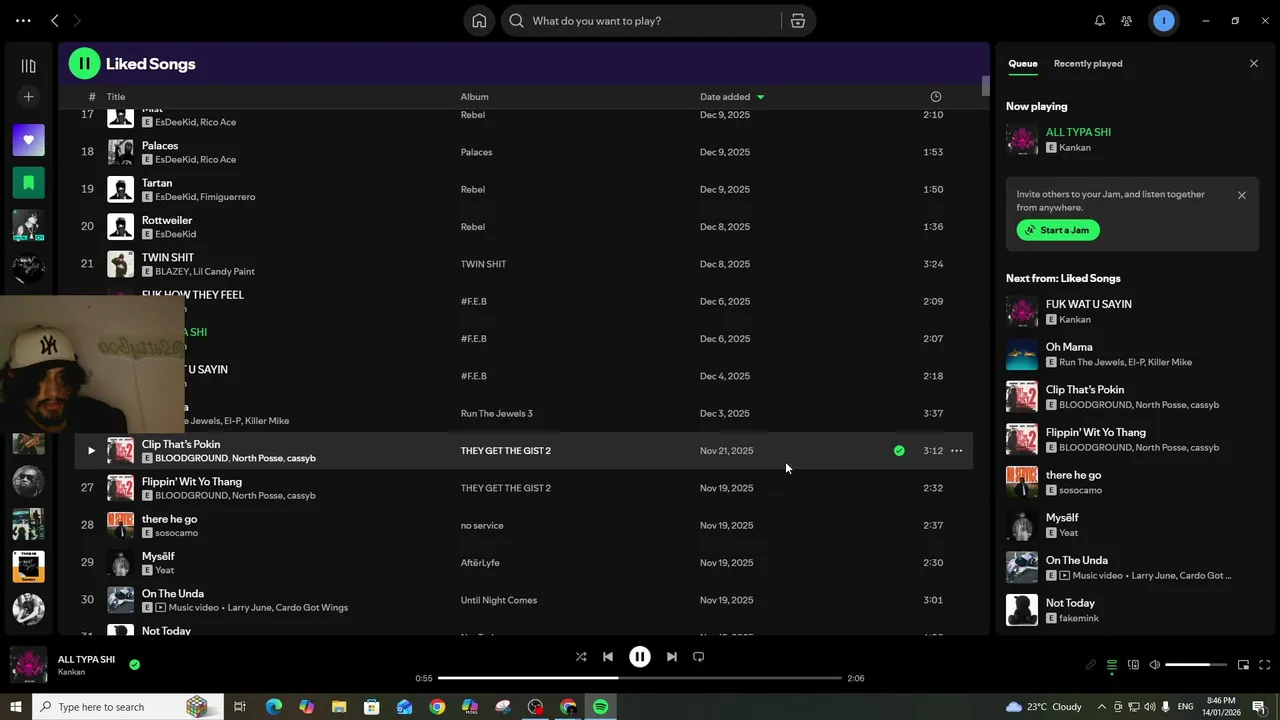Open the Rebel album link on the Tartan row

point(472,189)
